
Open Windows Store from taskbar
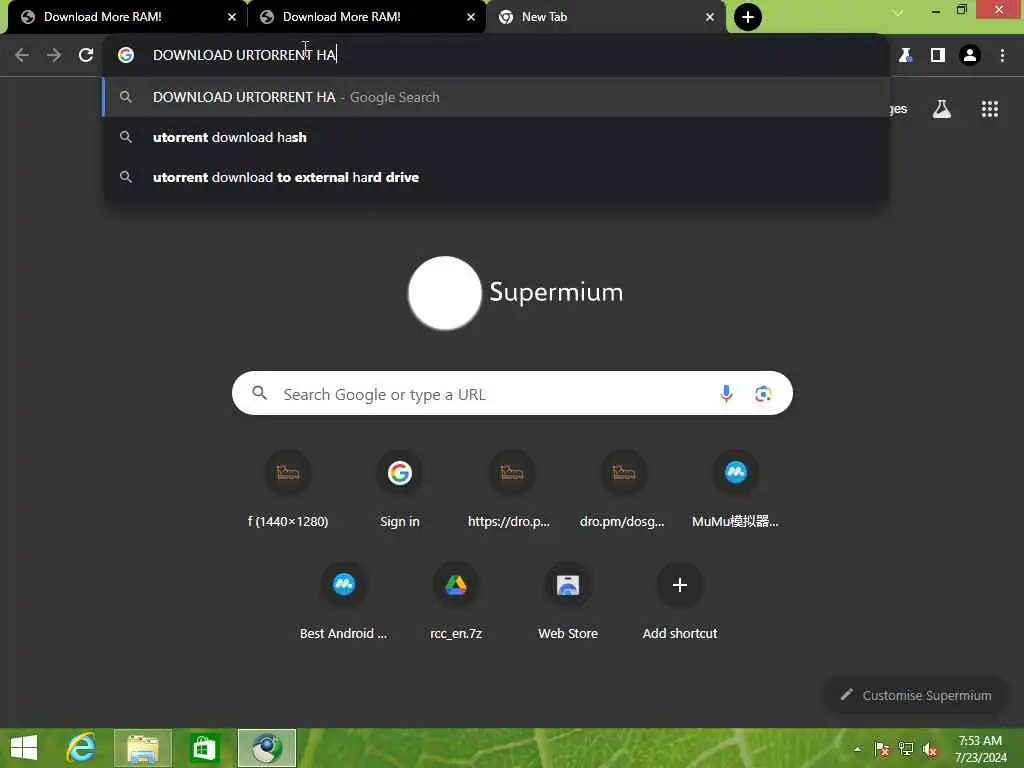204,748
